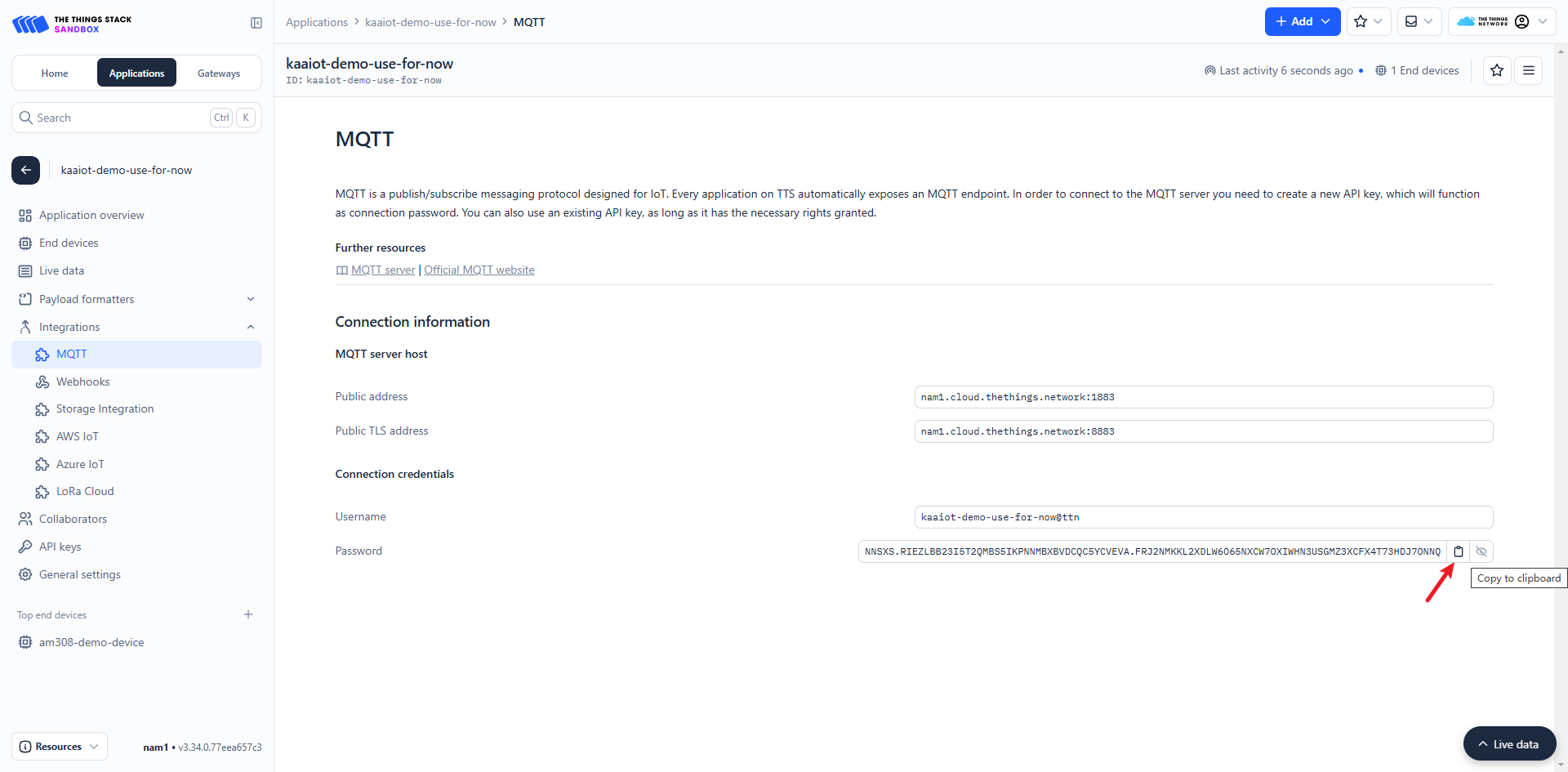Add a top end device via plus icon
1568x772 pixels.
(x=248, y=614)
